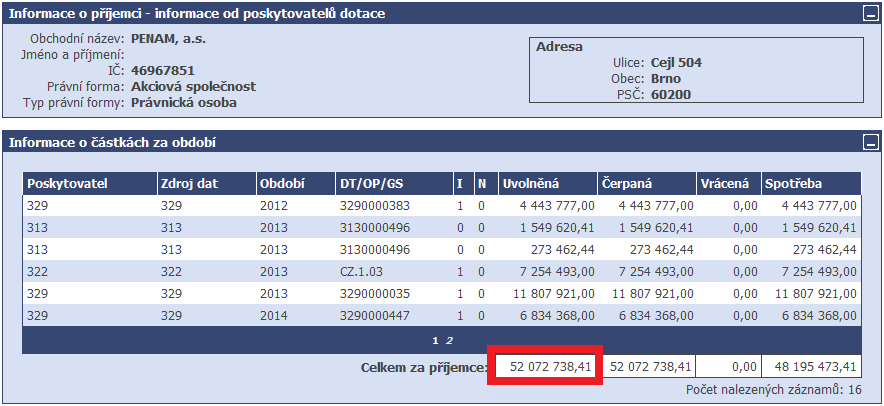
Task: Click the DT/OP/GS column header
Action: pos(374,184)
